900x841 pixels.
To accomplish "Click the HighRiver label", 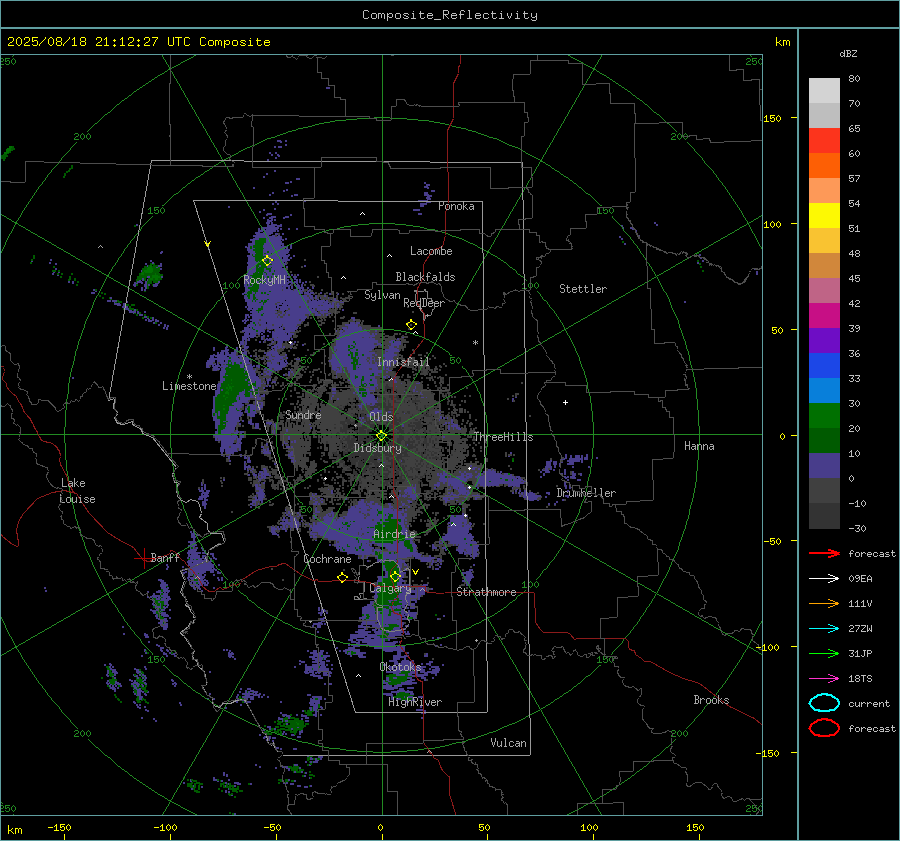I will click(415, 702).
